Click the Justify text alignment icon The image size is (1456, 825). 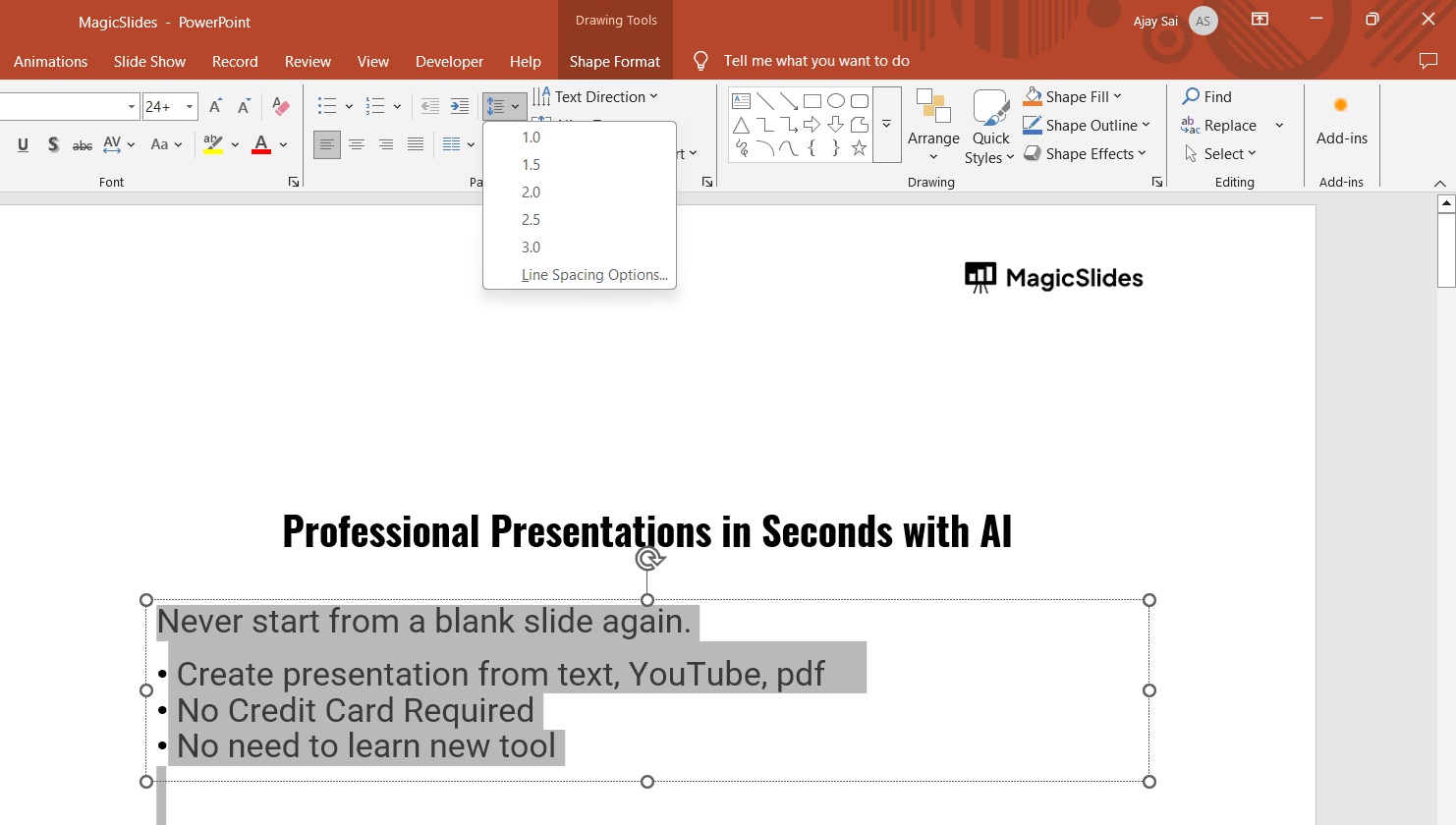(416, 144)
